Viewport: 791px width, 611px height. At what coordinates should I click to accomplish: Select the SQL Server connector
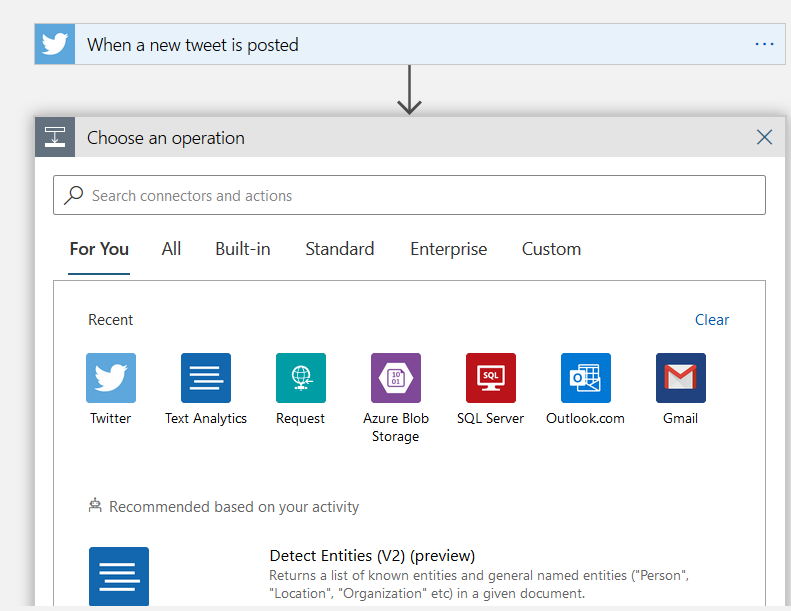pyautogui.click(x=491, y=378)
